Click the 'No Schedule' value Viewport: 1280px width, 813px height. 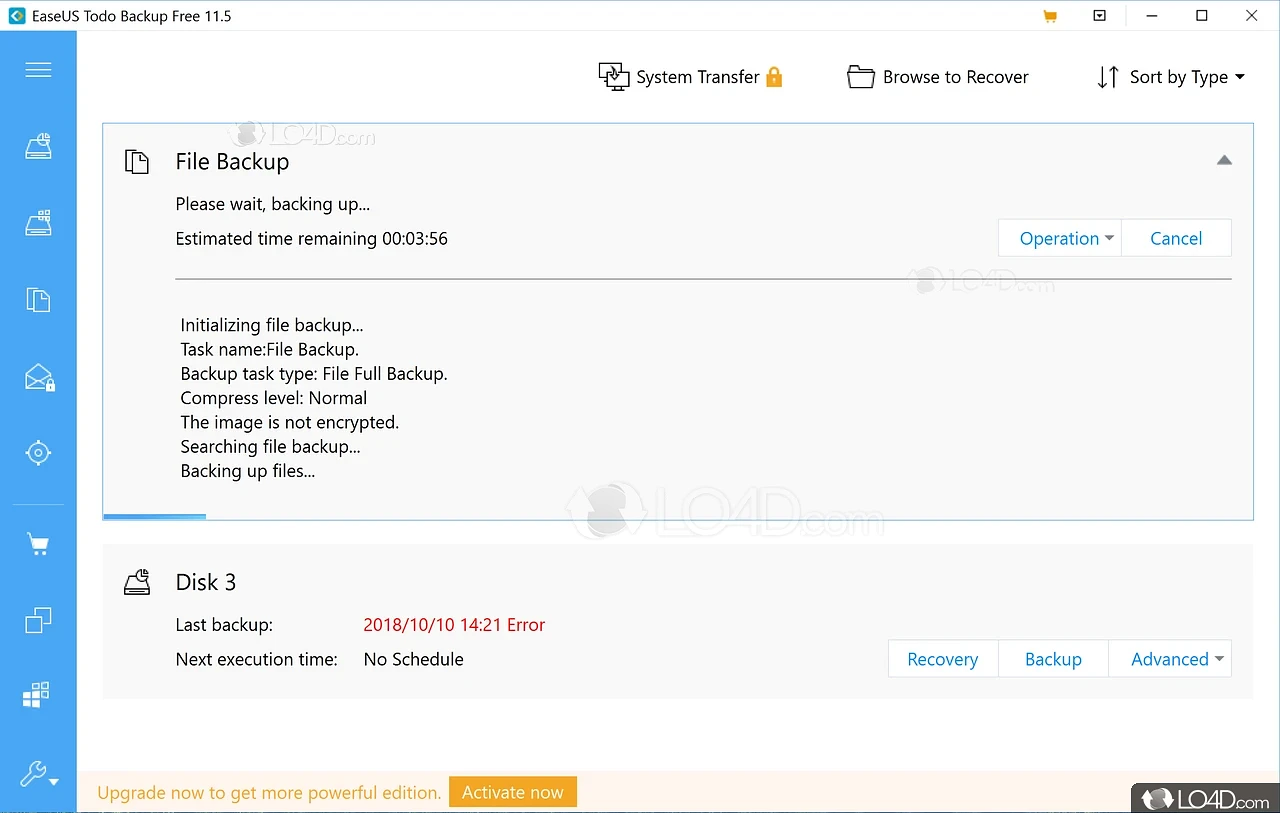pos(414,659)
